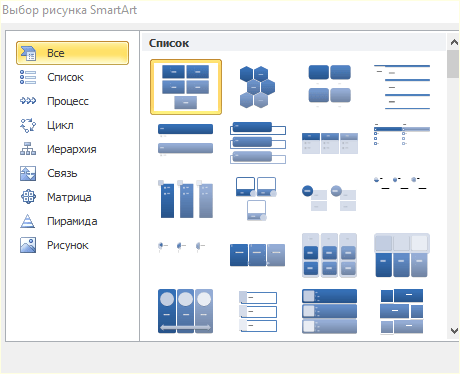
Task: Choose the hexagon cluster layout
Action: [x=257, y=87]
